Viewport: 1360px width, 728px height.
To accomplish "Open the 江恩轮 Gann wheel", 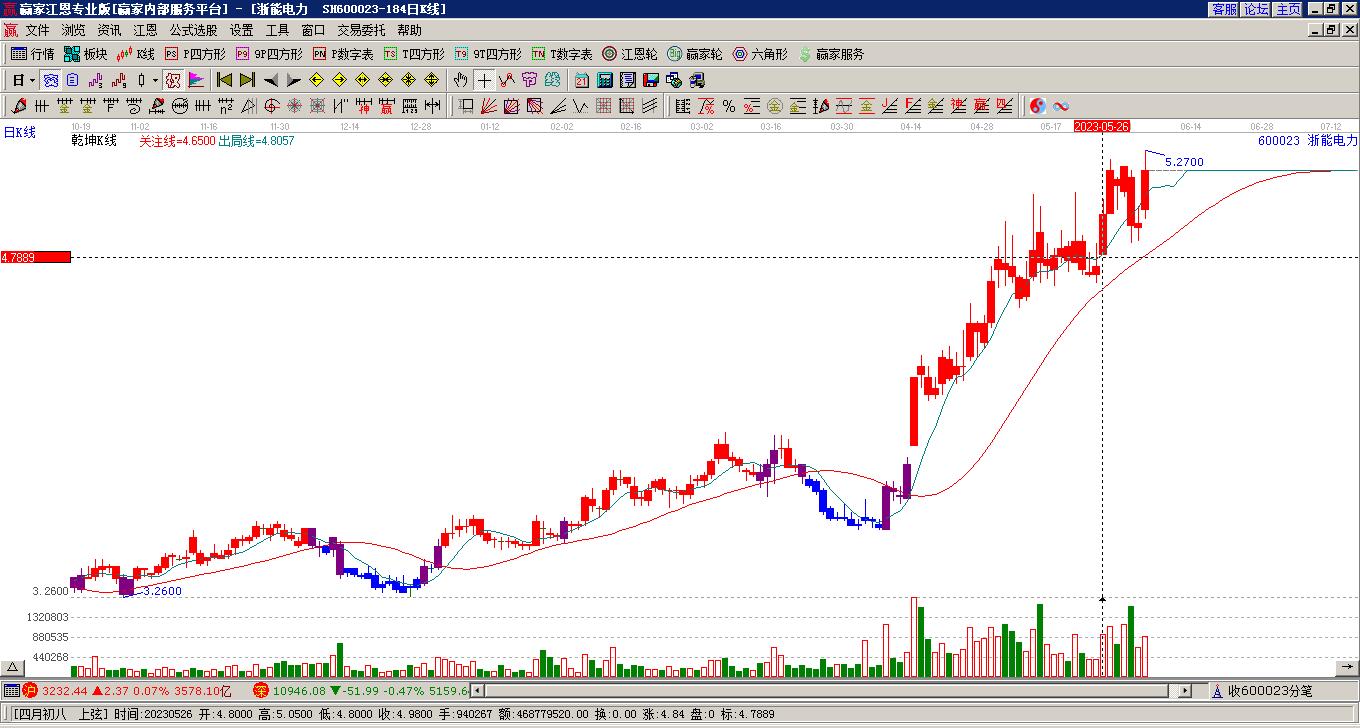I will pyautogui.click(x=630, y=54).
